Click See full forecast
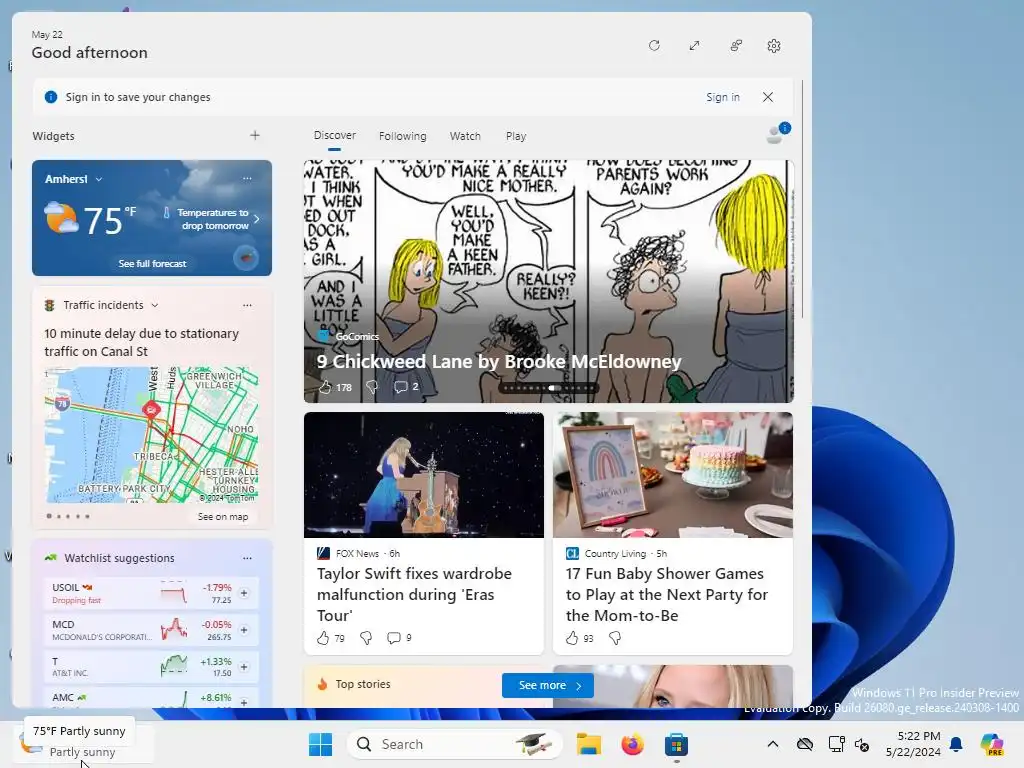Screen dimensions: 1024x768 152,264
